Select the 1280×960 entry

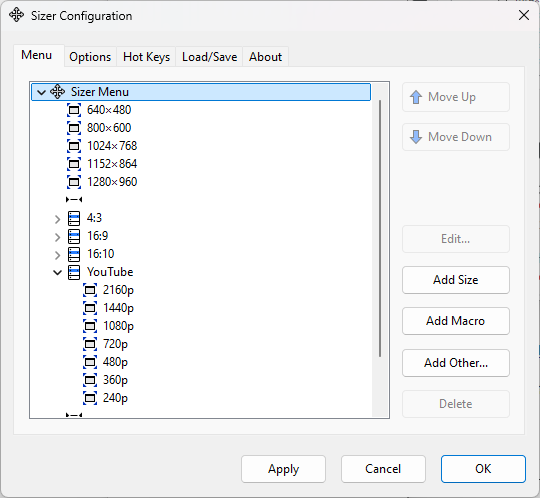click(112, 181)
